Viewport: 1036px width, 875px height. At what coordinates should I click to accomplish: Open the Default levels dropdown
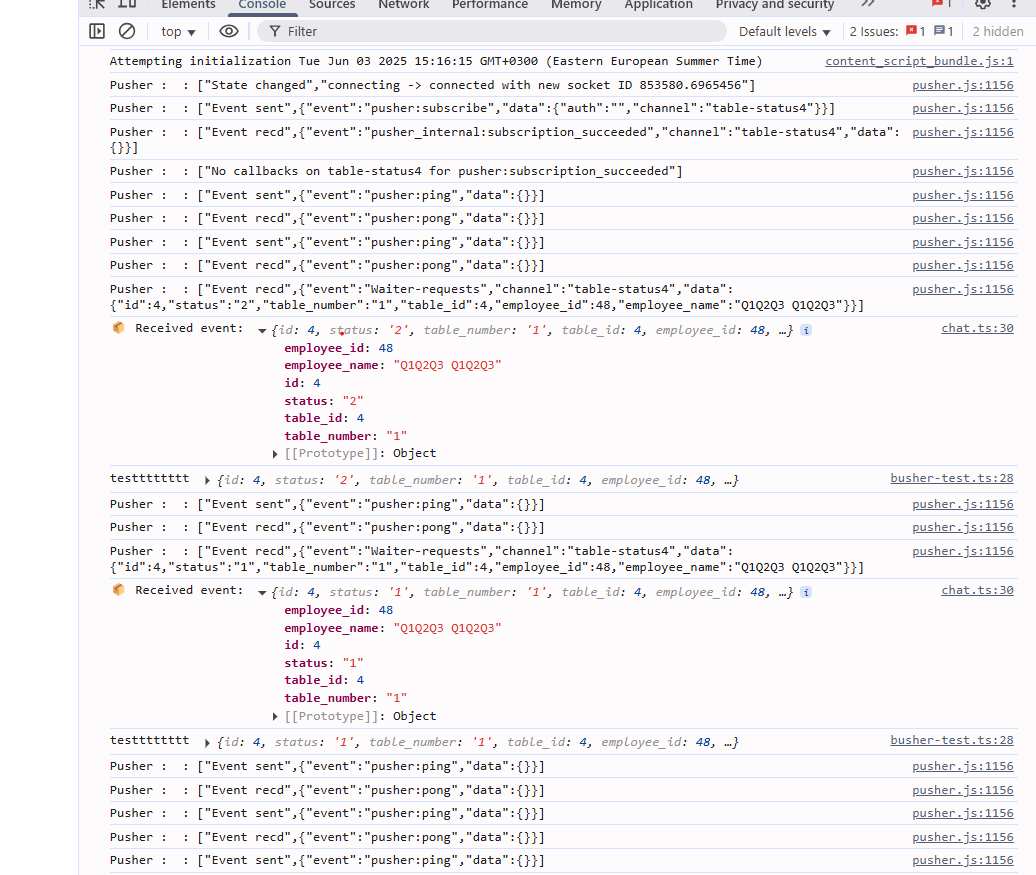pos(785,32)
